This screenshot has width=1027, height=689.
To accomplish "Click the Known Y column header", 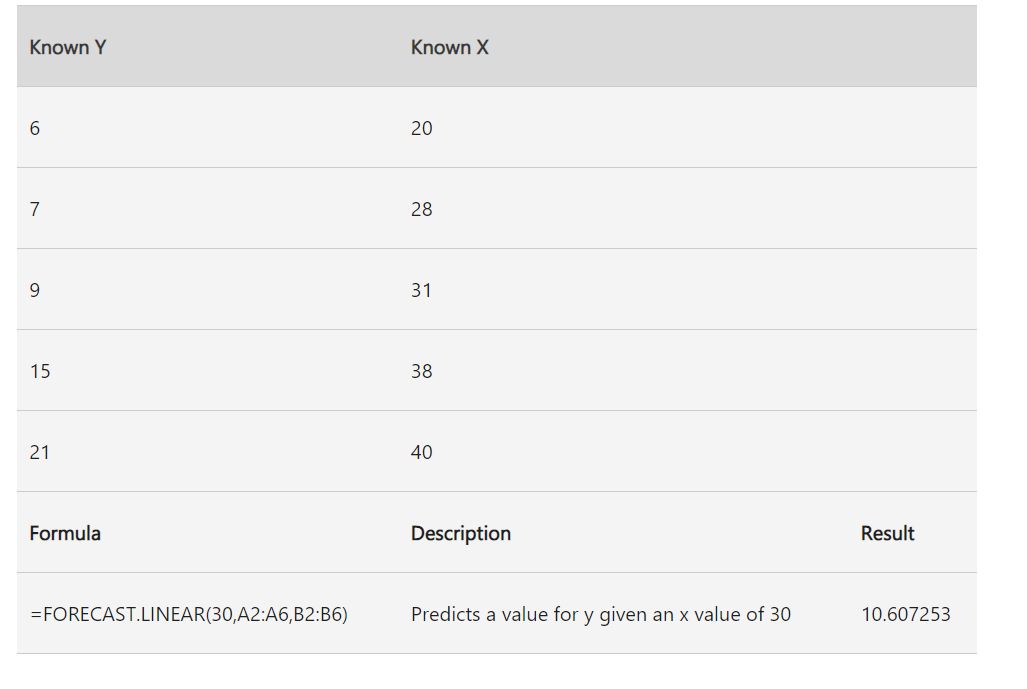I will 68,47.
